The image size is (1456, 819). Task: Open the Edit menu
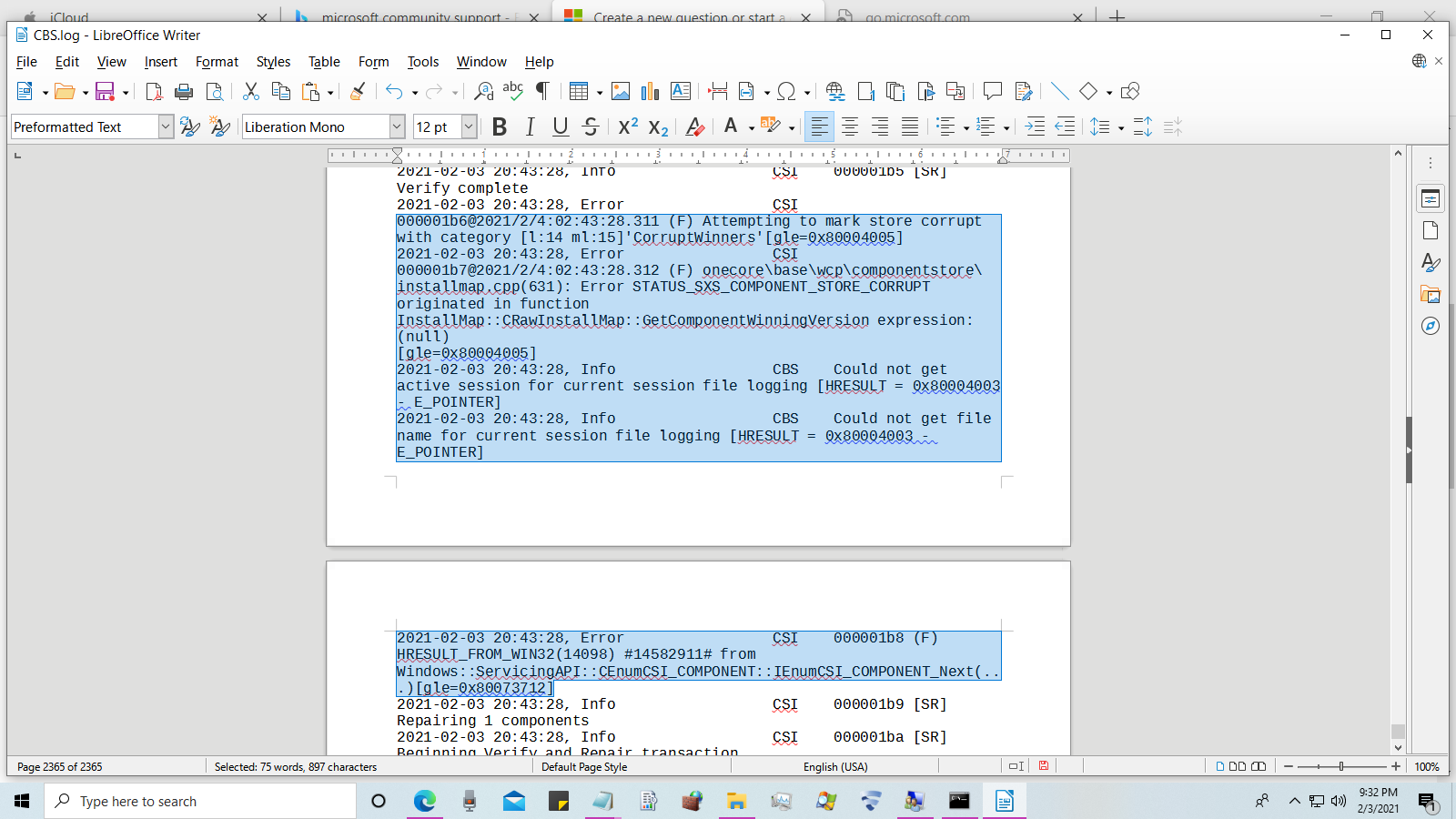67,62
